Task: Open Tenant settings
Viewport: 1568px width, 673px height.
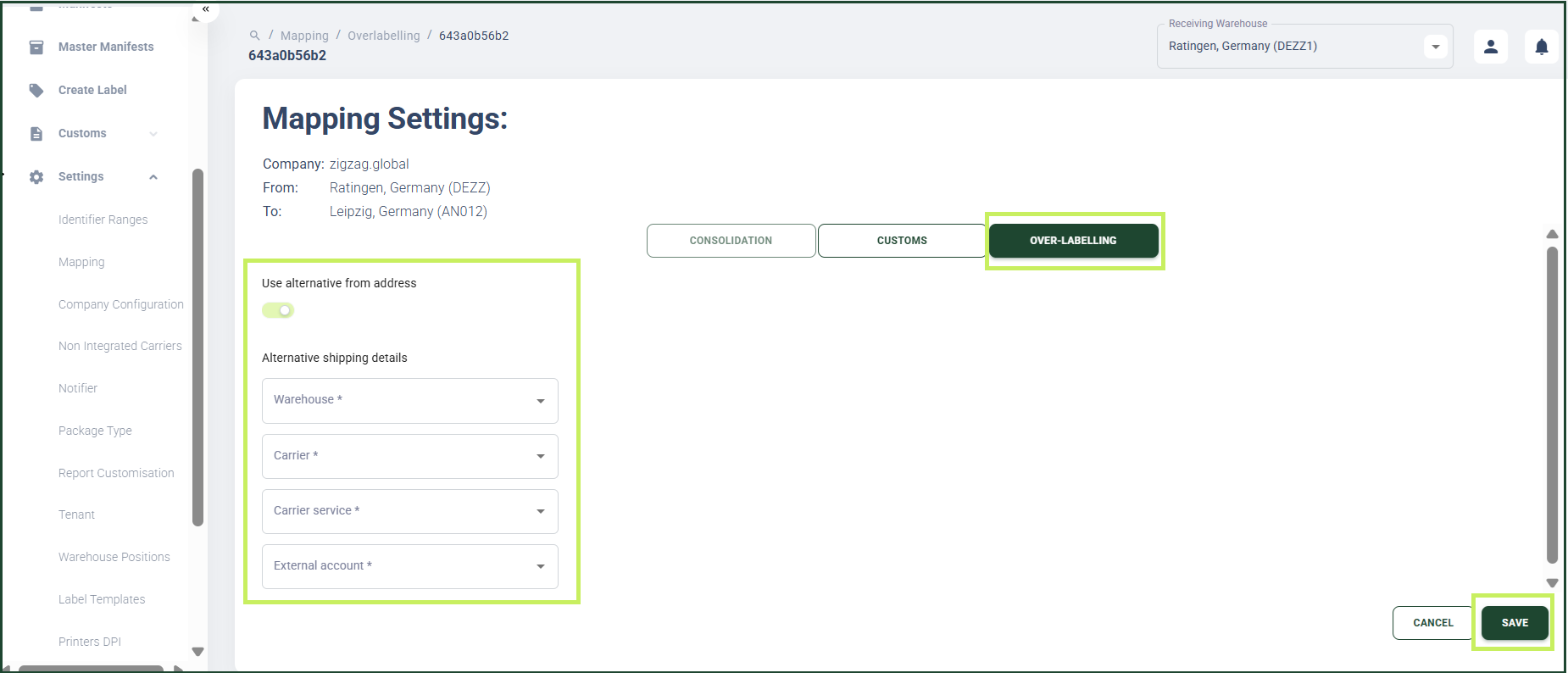Action: (76, 514)
